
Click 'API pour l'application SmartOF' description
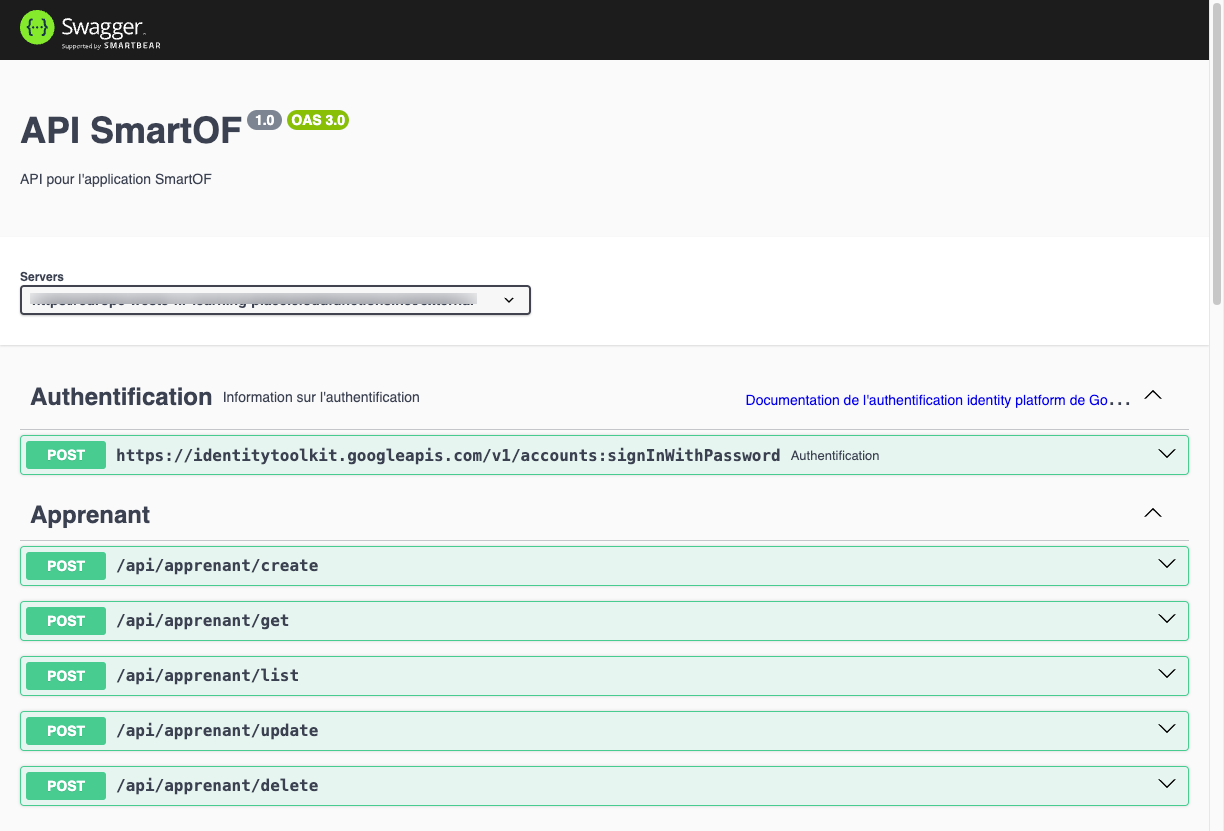(116, 179)
